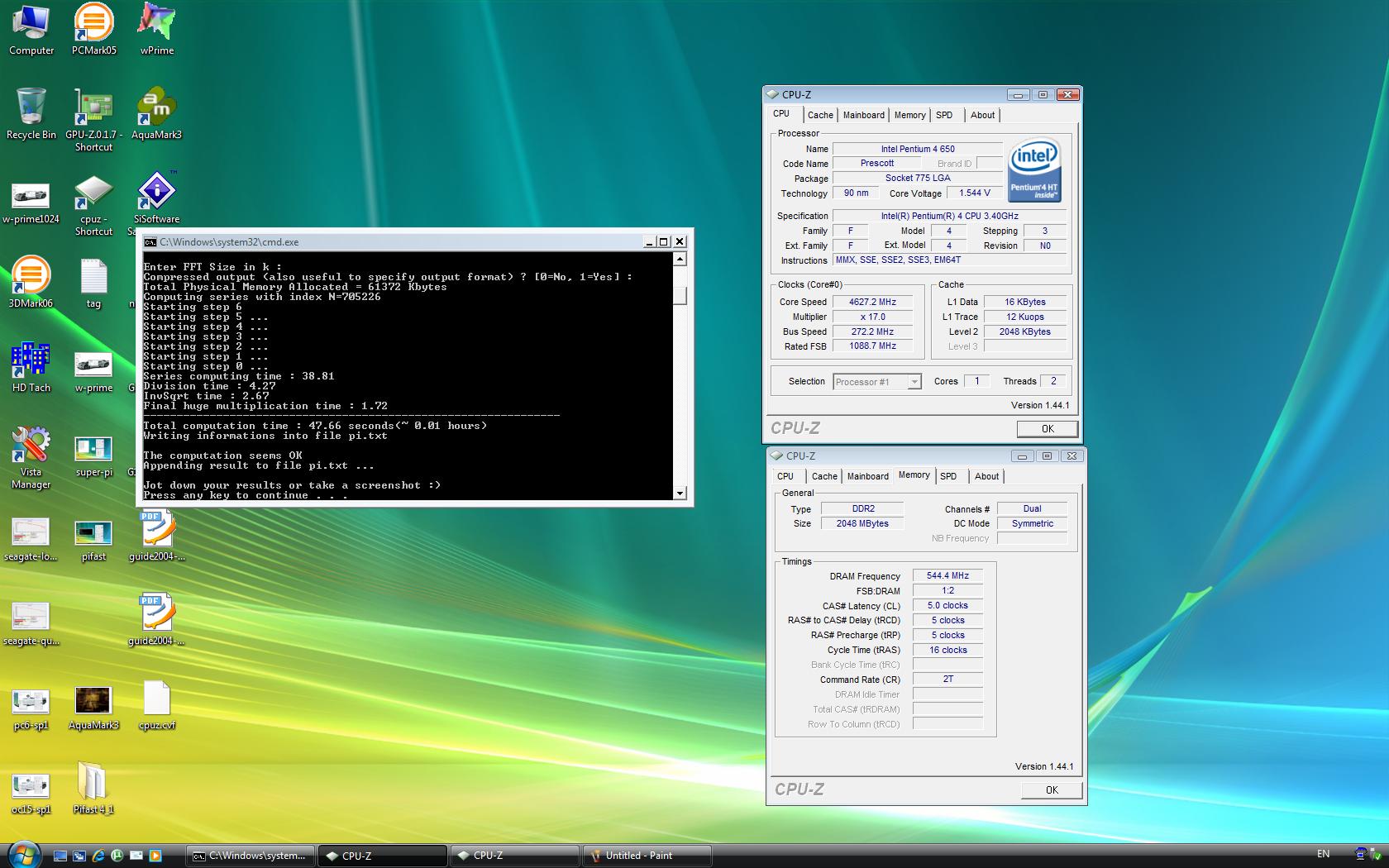Switch to cmd.exe taskbar button

pos(251,856)
